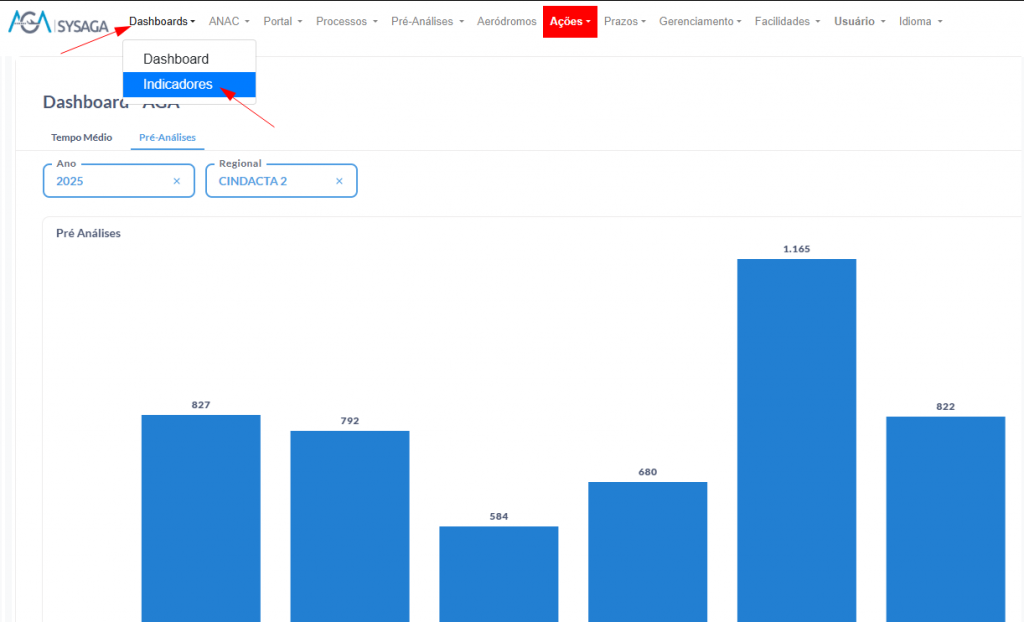Click the red Ações button
This screenshot has width=1024, height=622.
coord(570,21)
